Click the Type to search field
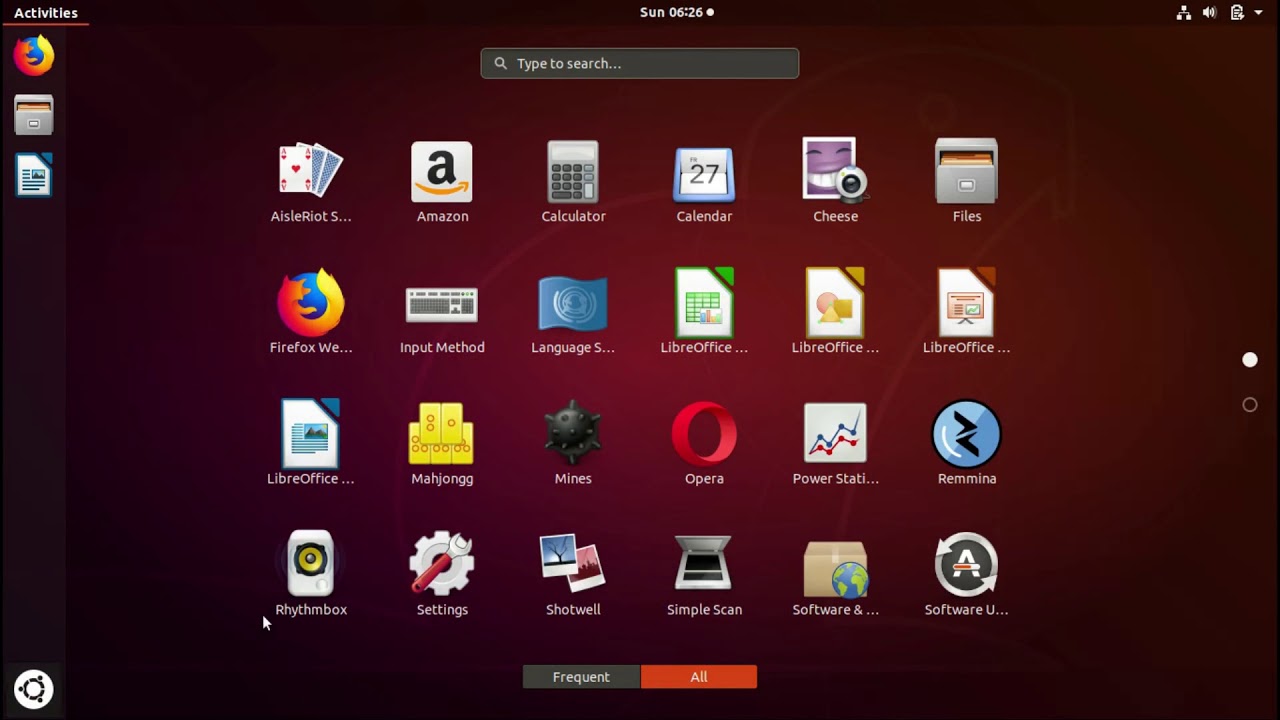The height and width of the screenshot is (720, 1280). 639,63
